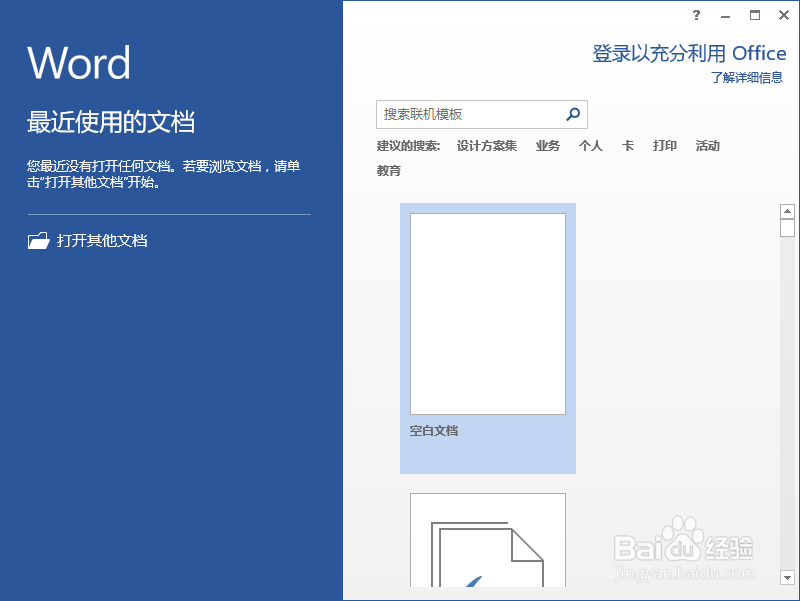
Task: Focus the 搜索联机模板 search box
Action: (x=482, y=114)
